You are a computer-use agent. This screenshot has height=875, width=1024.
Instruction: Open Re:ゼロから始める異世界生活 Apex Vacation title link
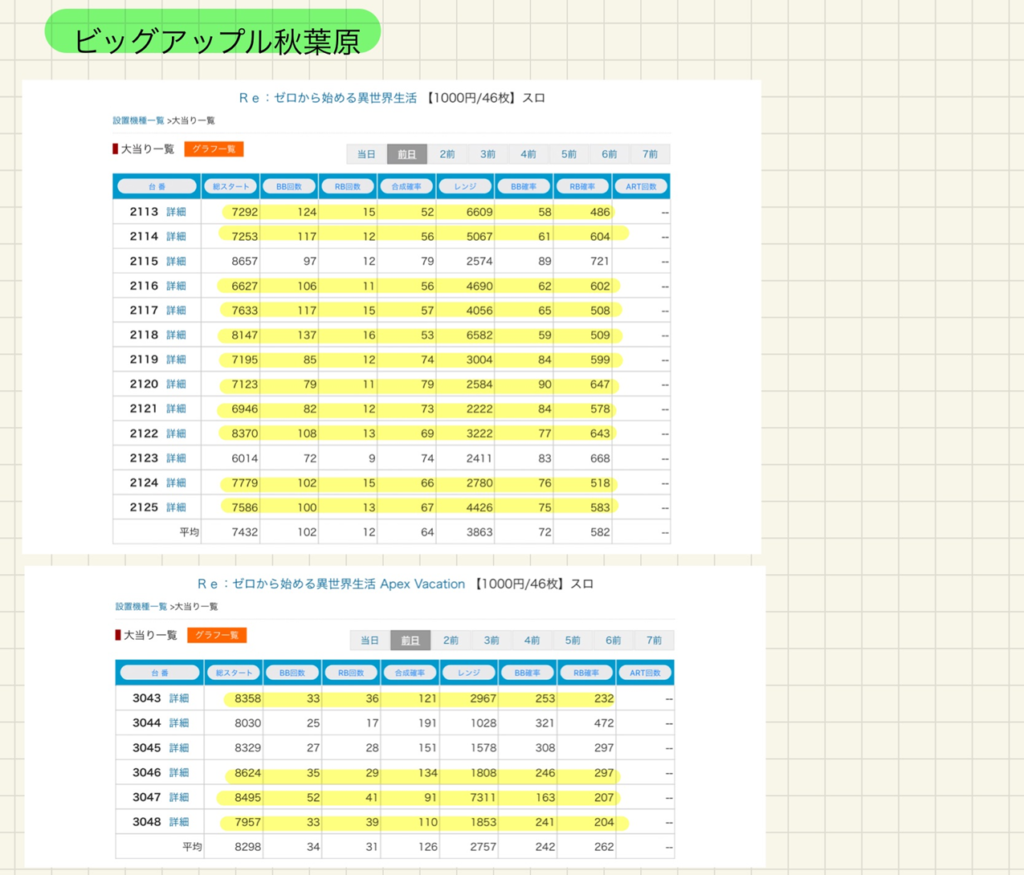pyautogui.click(x=331, y=583)
